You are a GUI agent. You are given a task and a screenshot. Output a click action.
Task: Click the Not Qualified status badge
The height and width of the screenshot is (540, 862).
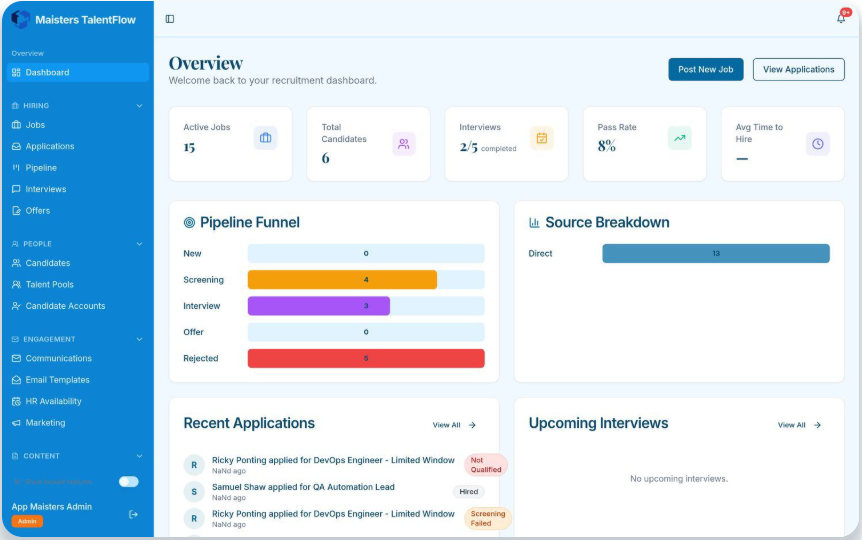click(486, 465)
